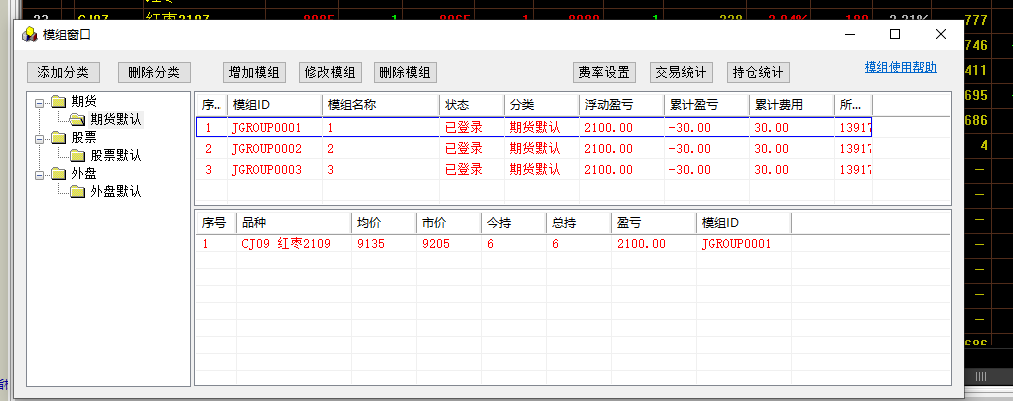Select the CJ09 红枣2109 position row
Image resolution: width=1013 pixels, height=401 pixels.
[494, 243]
